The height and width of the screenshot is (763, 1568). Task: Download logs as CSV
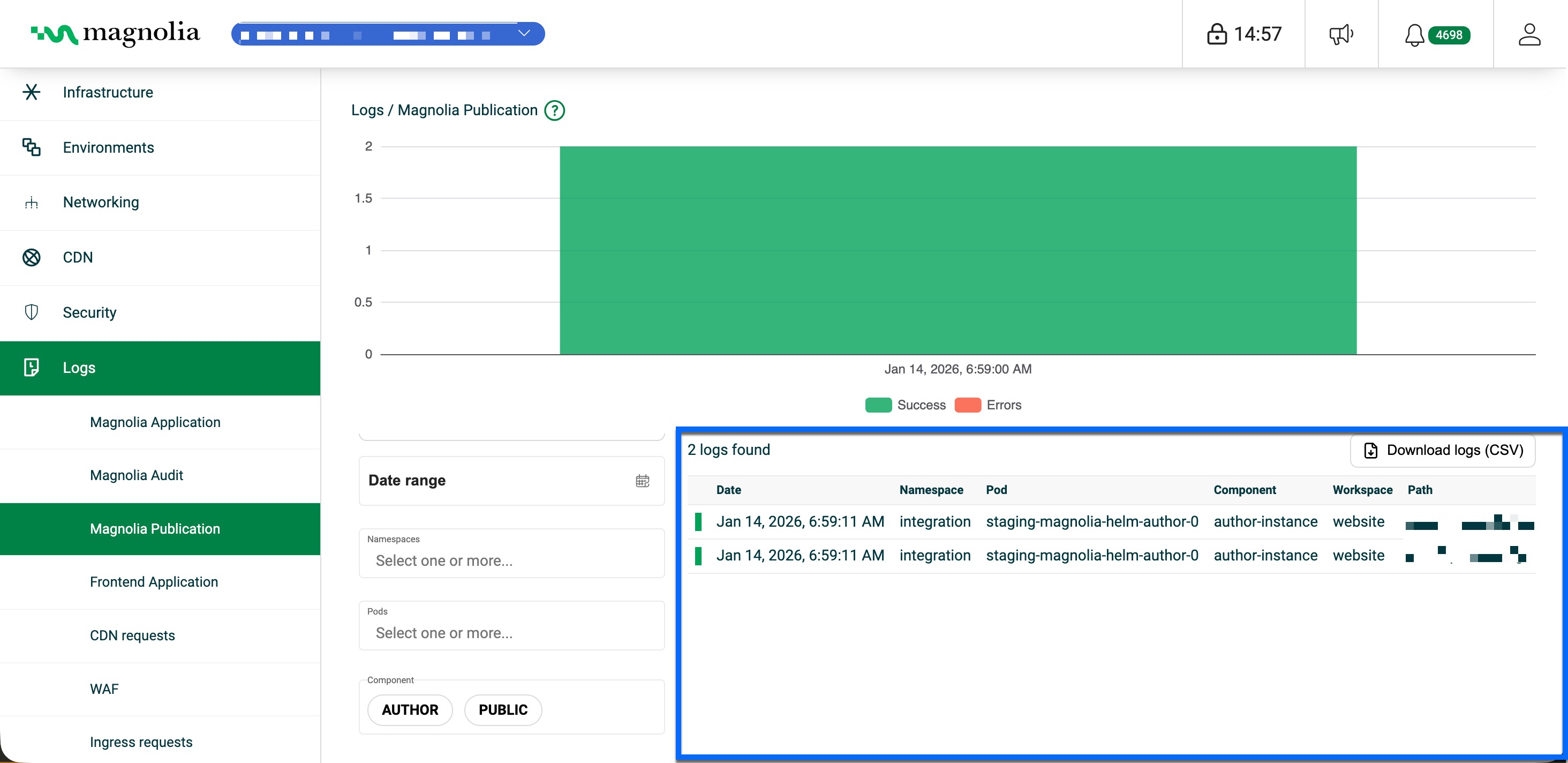[1443, 450]
